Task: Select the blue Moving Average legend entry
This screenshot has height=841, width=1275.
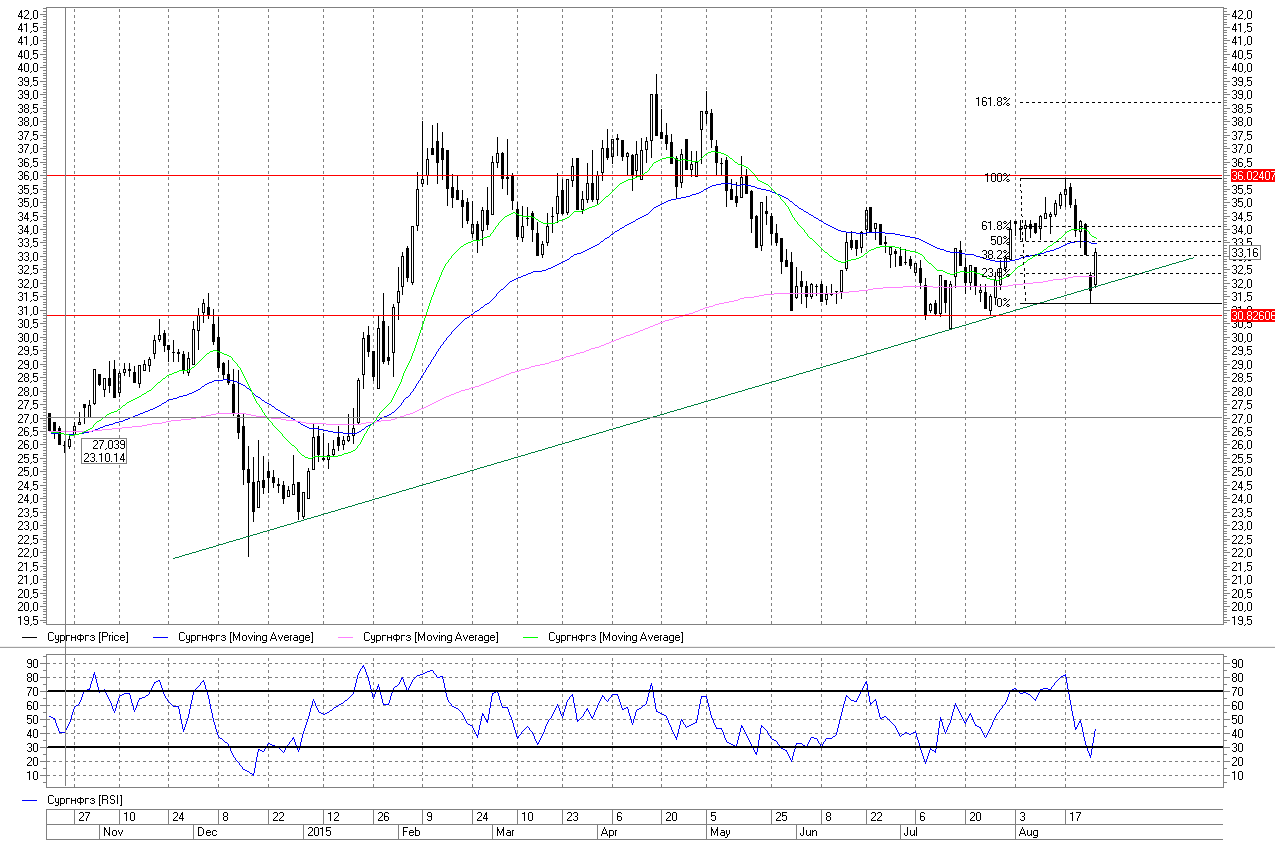Action: [245, 637]
